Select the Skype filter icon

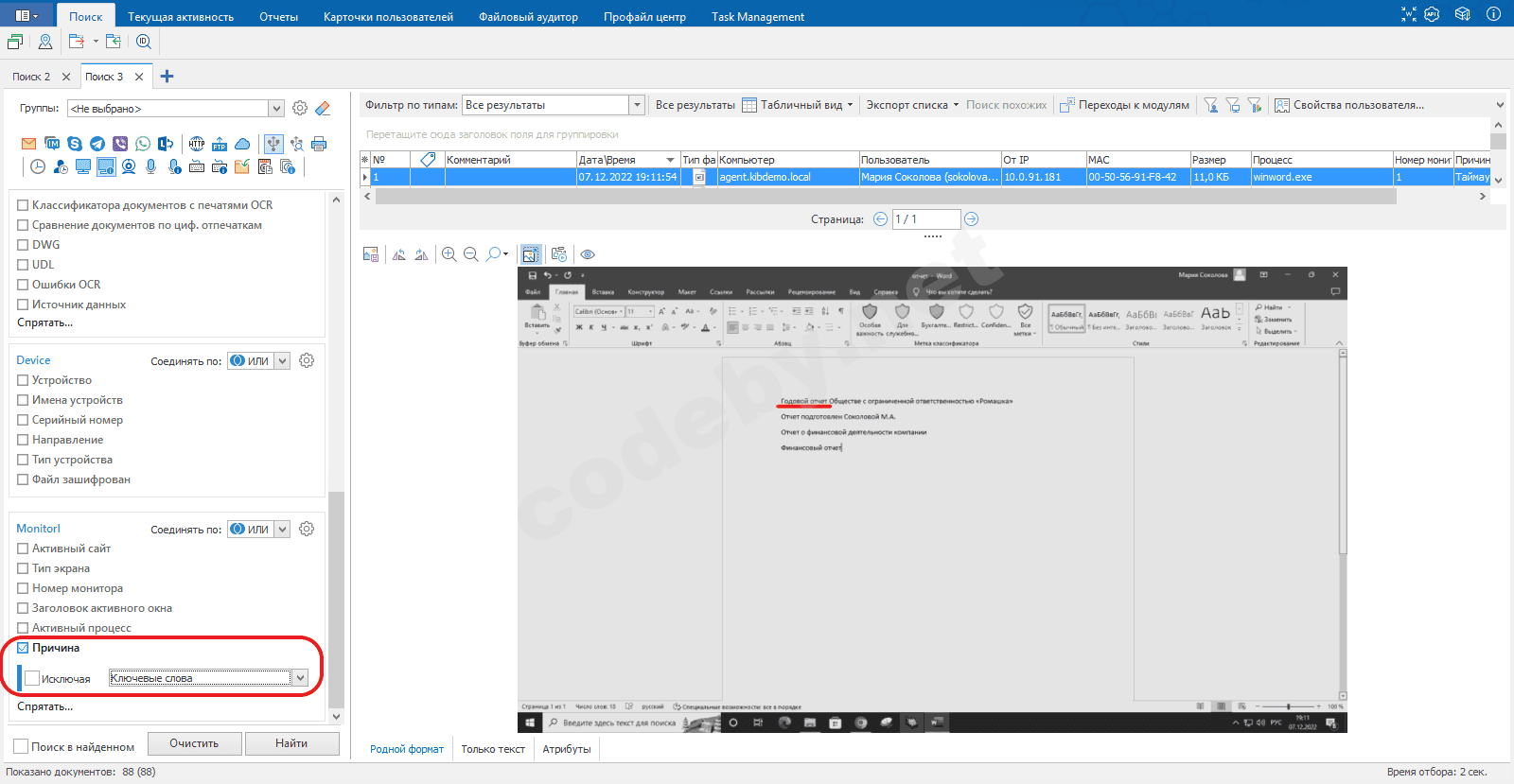coord(75,144)
